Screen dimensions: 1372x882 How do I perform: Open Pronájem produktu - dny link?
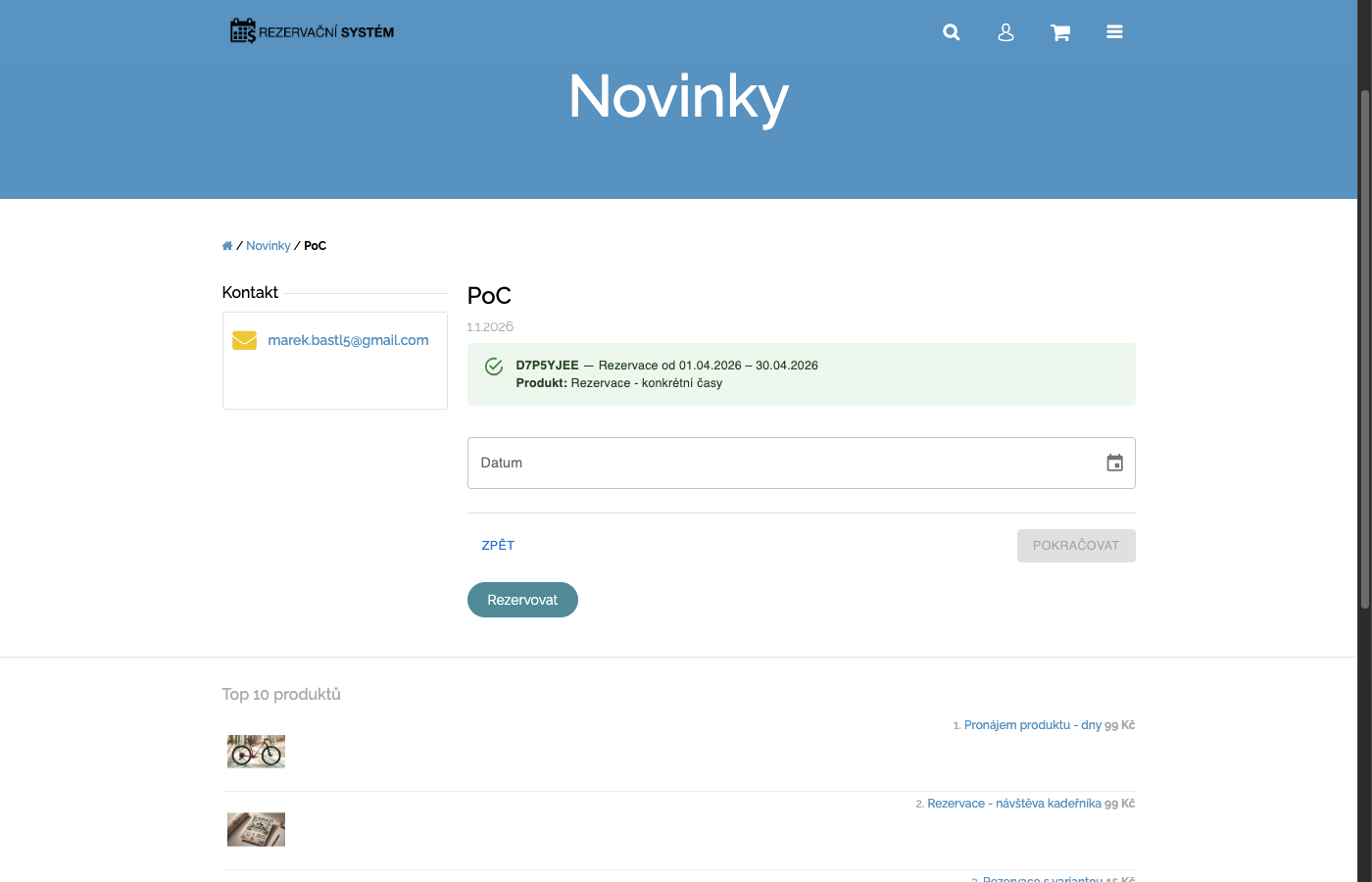point(1032,725)
